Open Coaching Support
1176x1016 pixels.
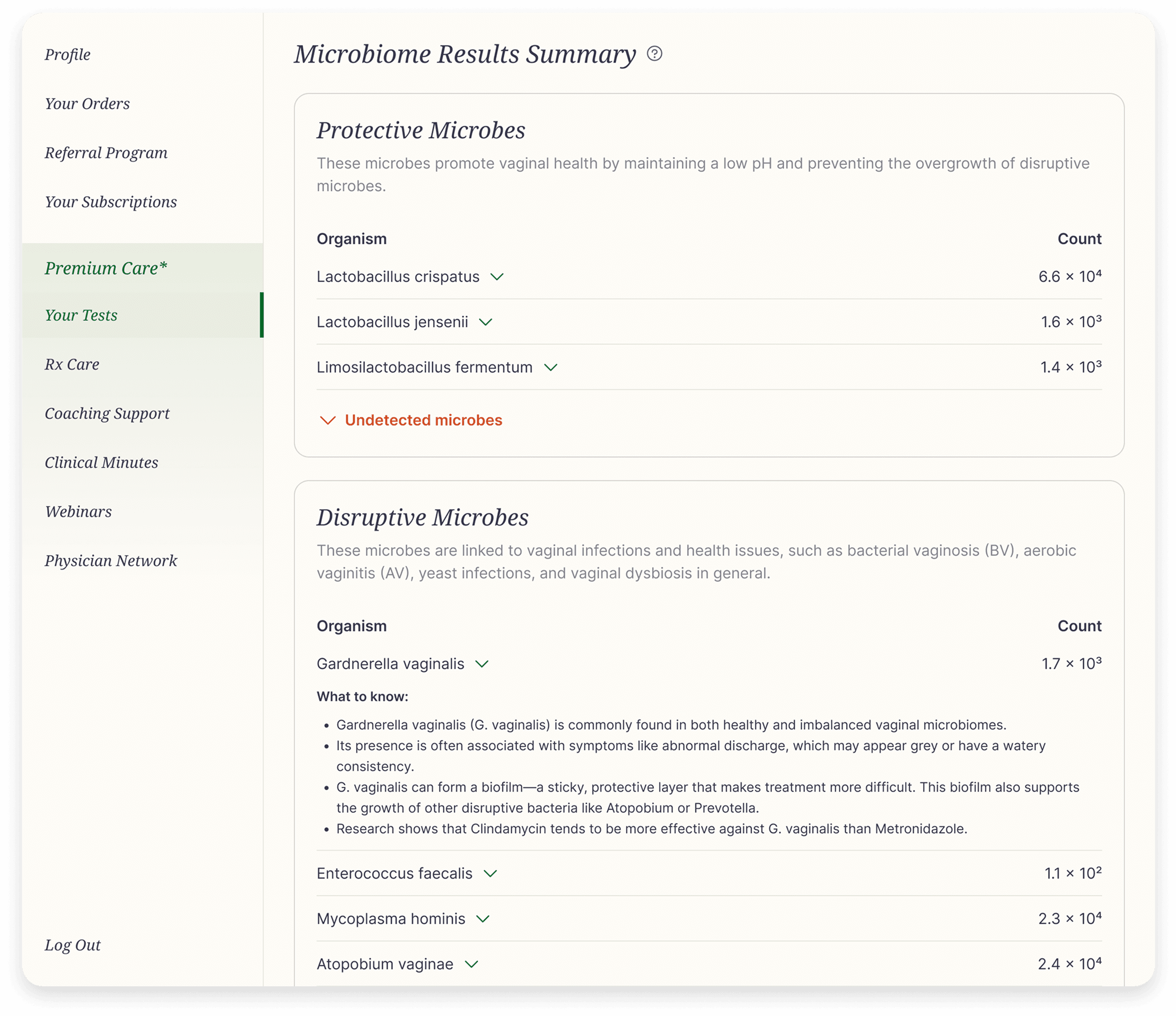click(107, 413)
